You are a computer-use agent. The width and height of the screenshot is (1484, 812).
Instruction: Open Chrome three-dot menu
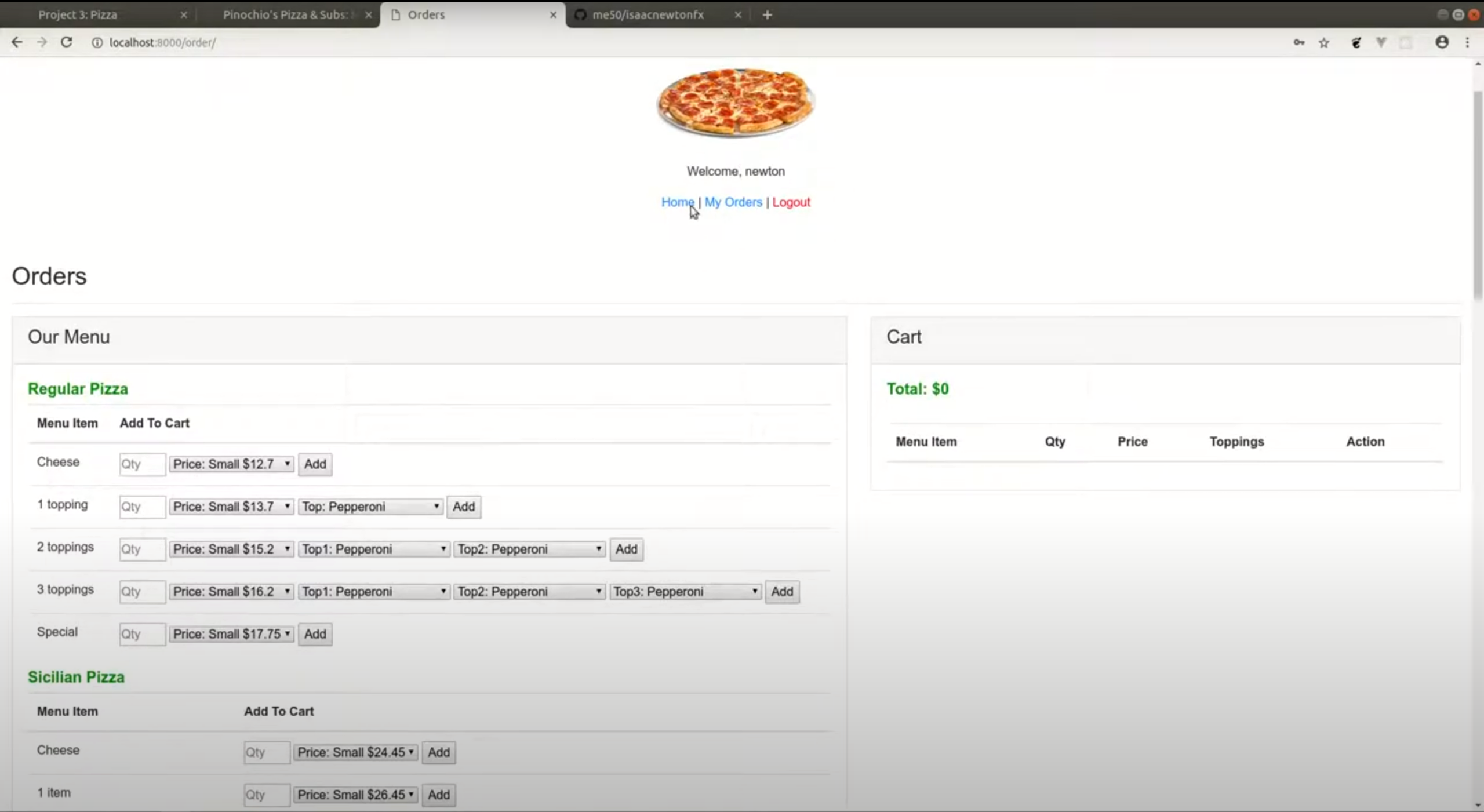click(1467, 42)
